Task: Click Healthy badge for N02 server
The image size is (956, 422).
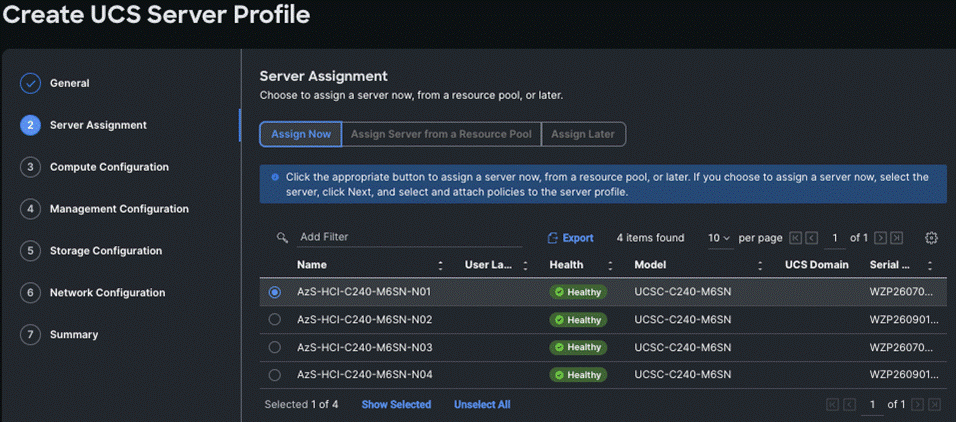Action: pyautogui.click(x=578, y=320)
